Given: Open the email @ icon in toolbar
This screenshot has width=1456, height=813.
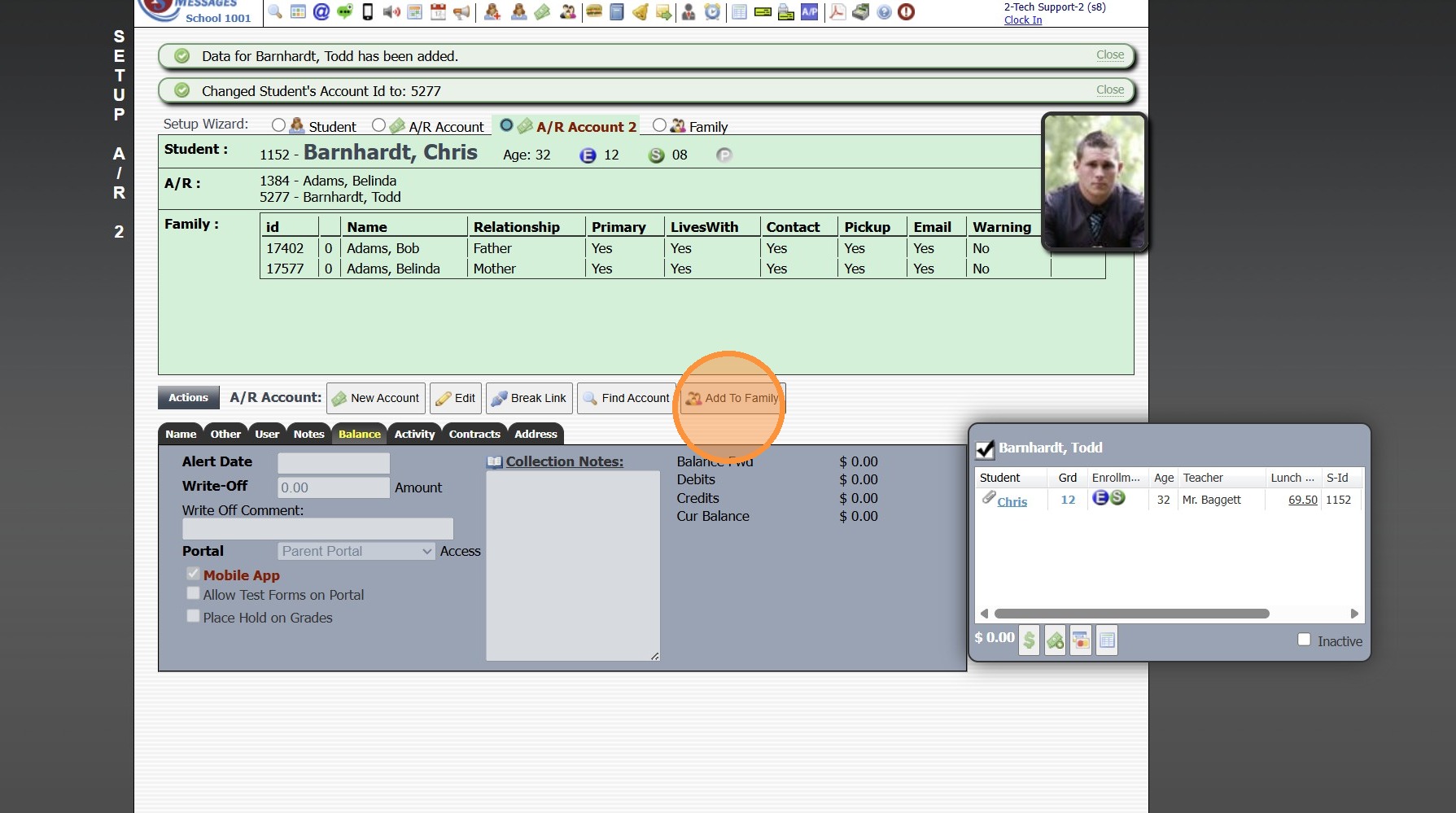Looking at the screenshot, I should point(321,11).
